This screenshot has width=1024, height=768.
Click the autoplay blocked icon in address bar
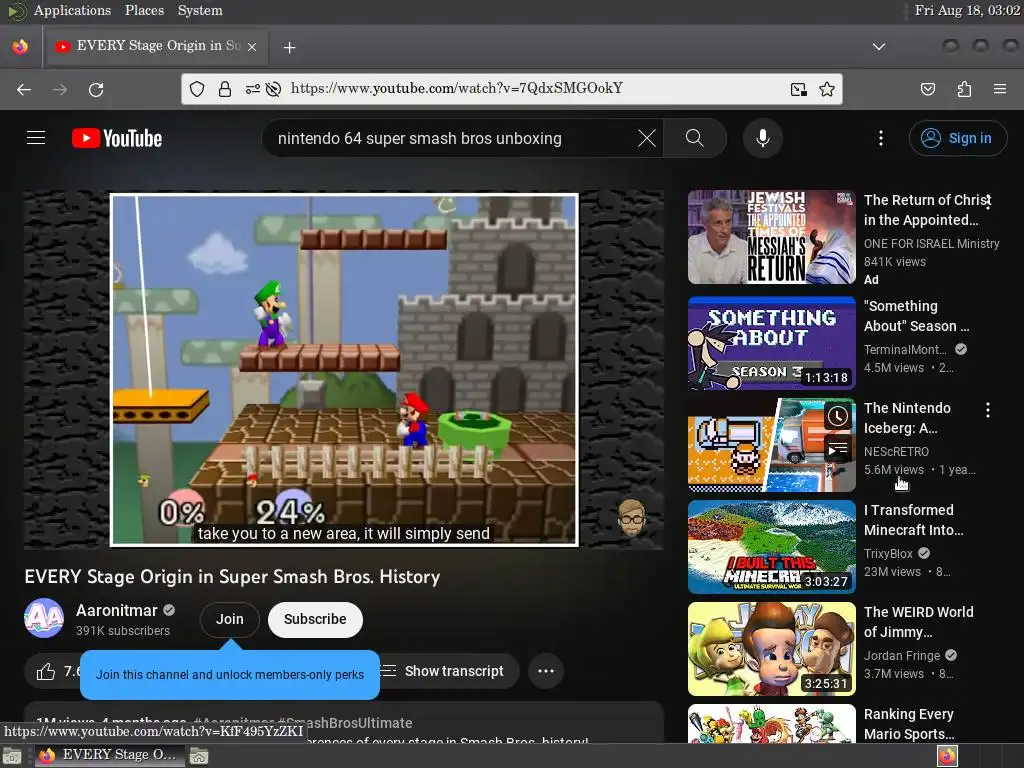pyautogui.click(x=274, y=89)
